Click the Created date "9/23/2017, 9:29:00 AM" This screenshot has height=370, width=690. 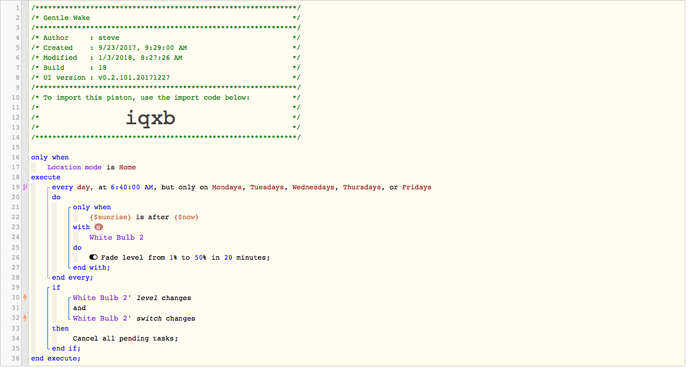click(x=143, y=48)
